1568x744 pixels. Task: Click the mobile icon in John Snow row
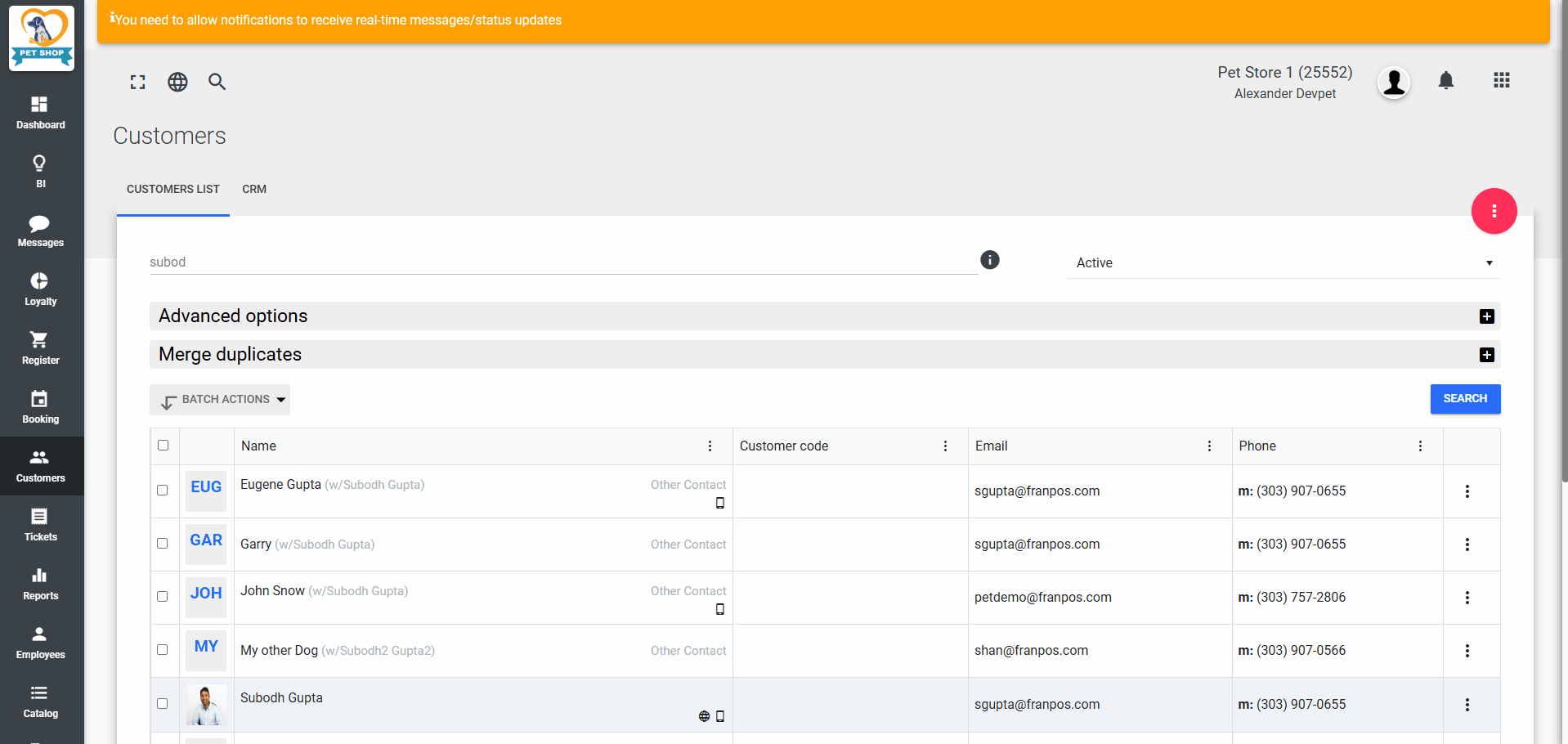pos(720,609)
